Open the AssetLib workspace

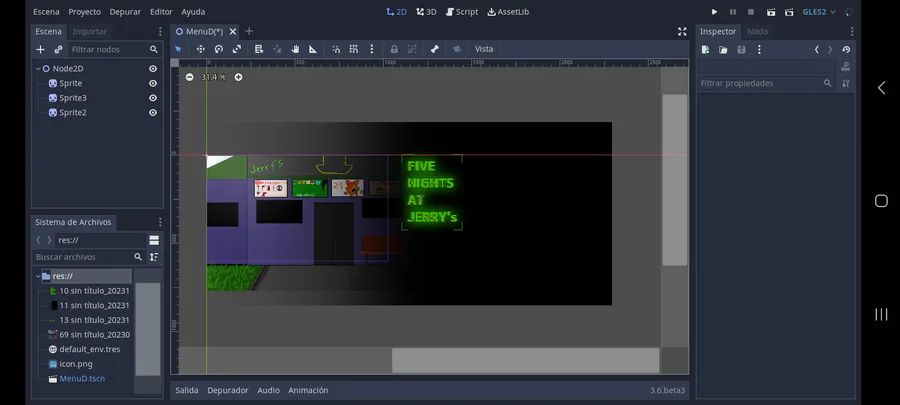click(x=508, y=11)
